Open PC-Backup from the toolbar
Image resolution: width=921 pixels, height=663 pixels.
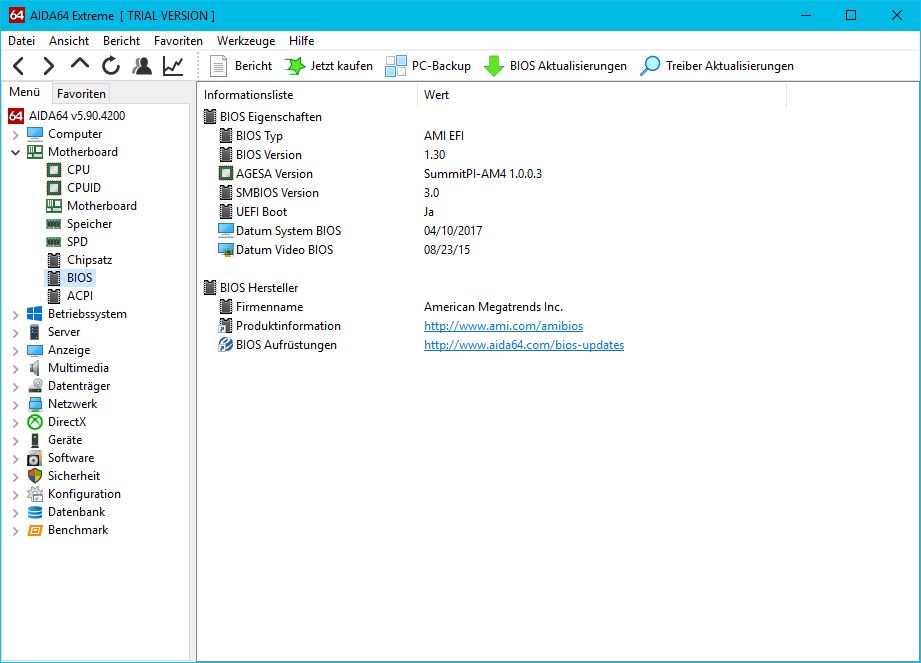coord(428,66)
